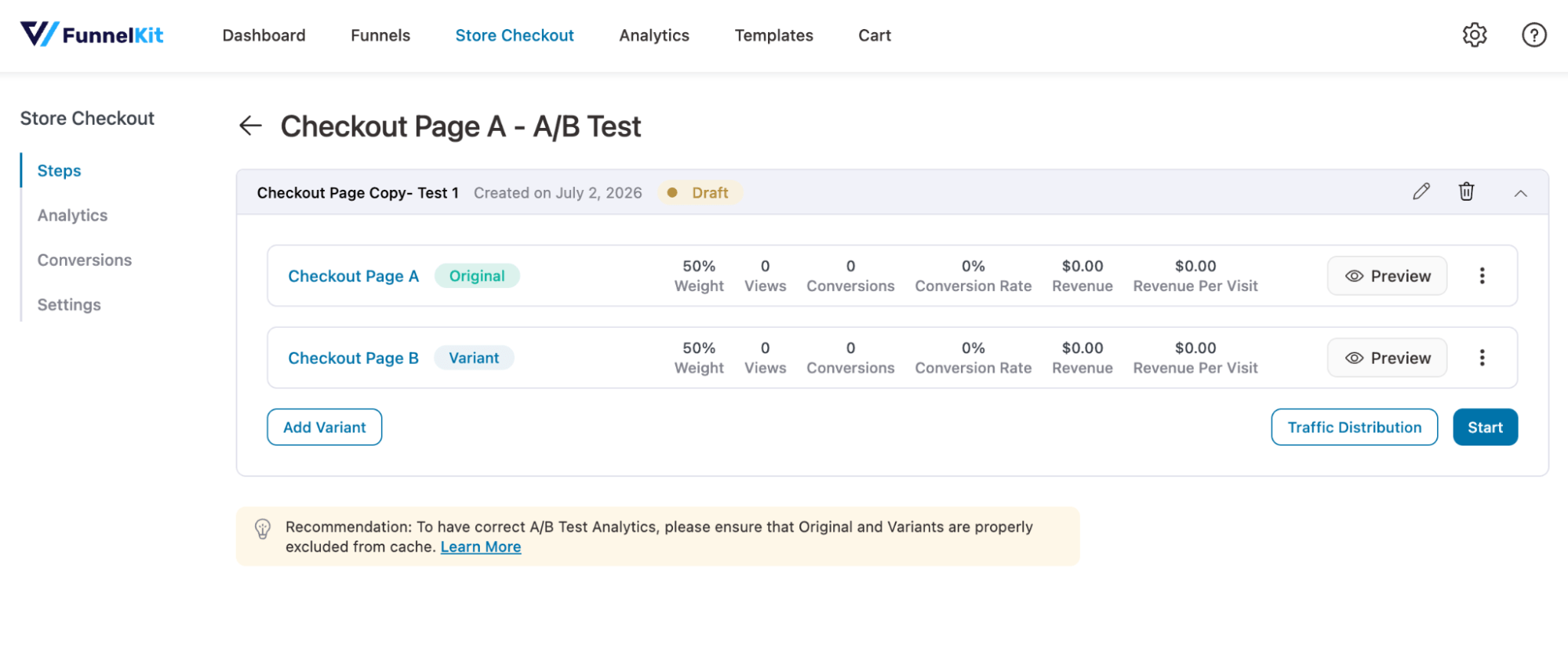Screen dimensions: 1568x655
Task: Open the Checkout Page B link
Action: tap(354, 358)
